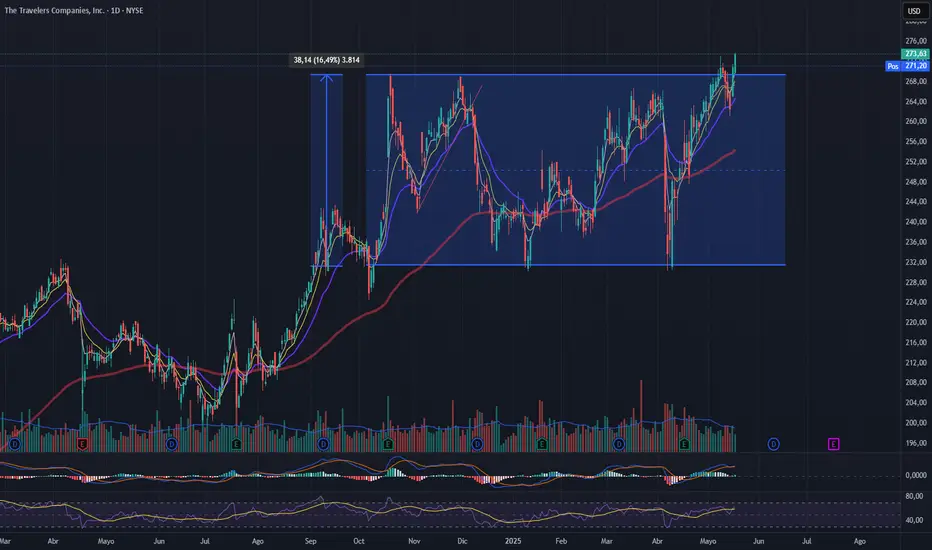Image resolution: width=932 pixels, height=550 pixels.
Task: Click the Oct label on time axis
Action: point(359,541)
